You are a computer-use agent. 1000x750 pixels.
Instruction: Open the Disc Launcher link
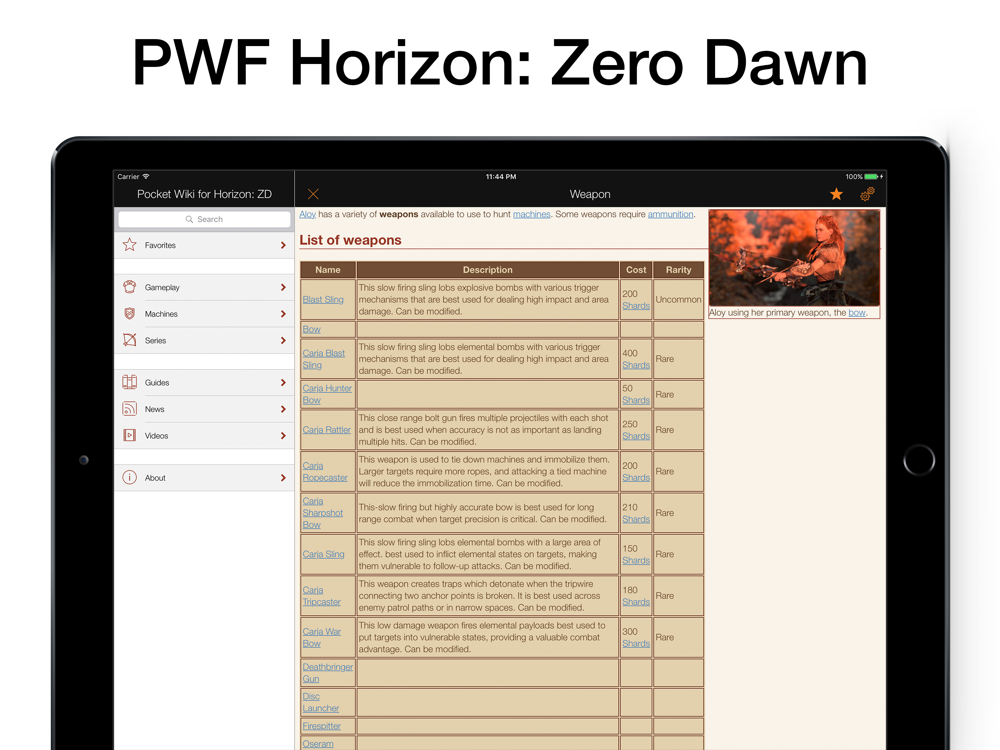[x=320, y=702]
